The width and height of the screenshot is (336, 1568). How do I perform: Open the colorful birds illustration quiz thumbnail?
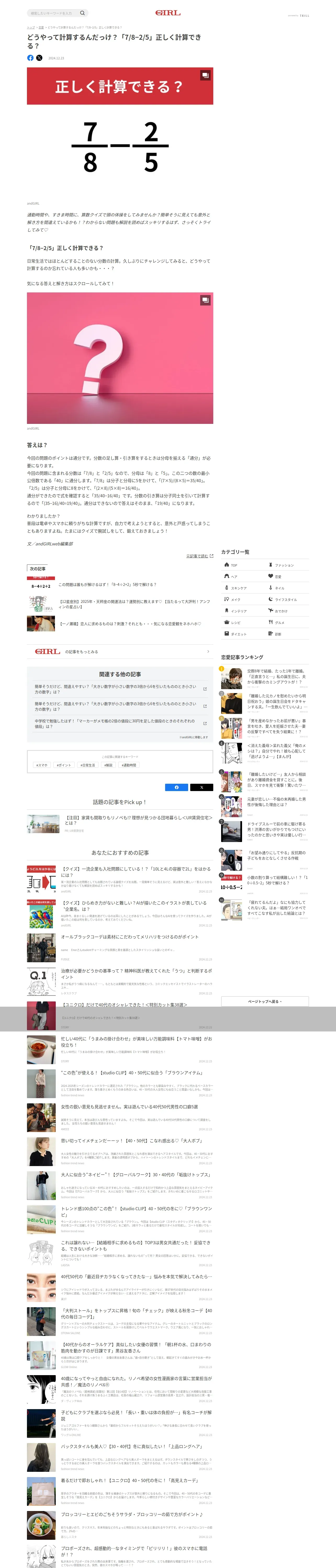pos(41,914)
